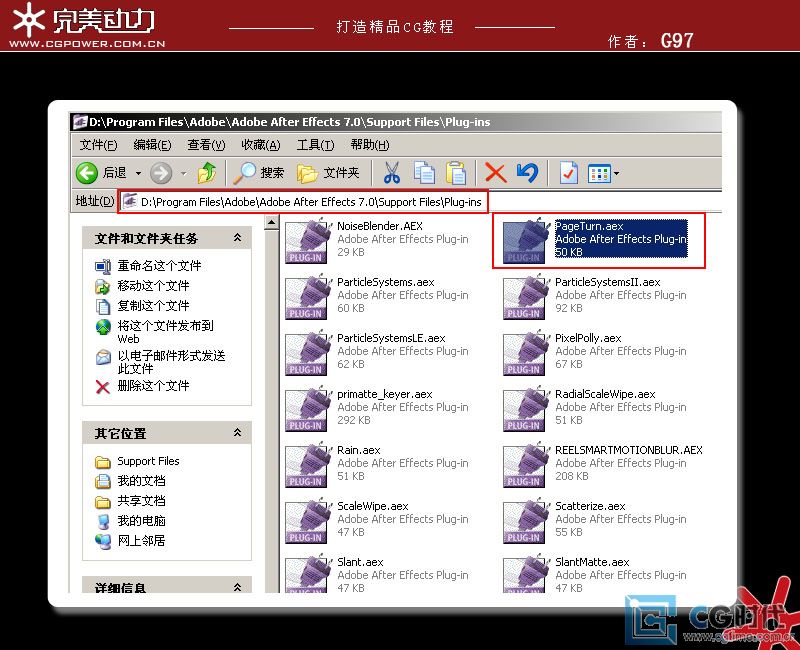This screenshot has width=800, height=650.
Task: Open the Forward button history dropdown arrow
Action: pyautogui.click(x=184, y=173)
